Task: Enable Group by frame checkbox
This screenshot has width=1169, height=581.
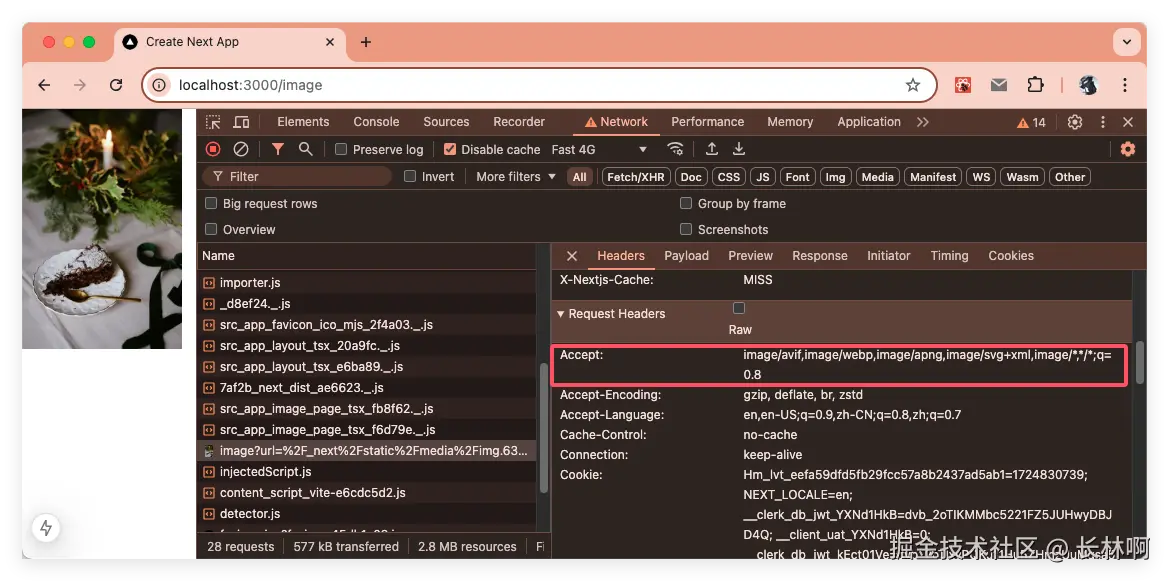Action: click(x=686, y=204)
